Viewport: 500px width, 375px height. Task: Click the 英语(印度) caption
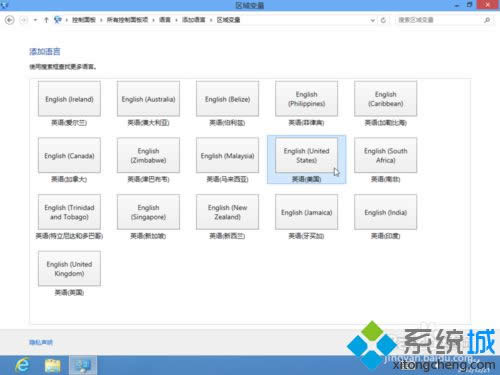[385, 236]
